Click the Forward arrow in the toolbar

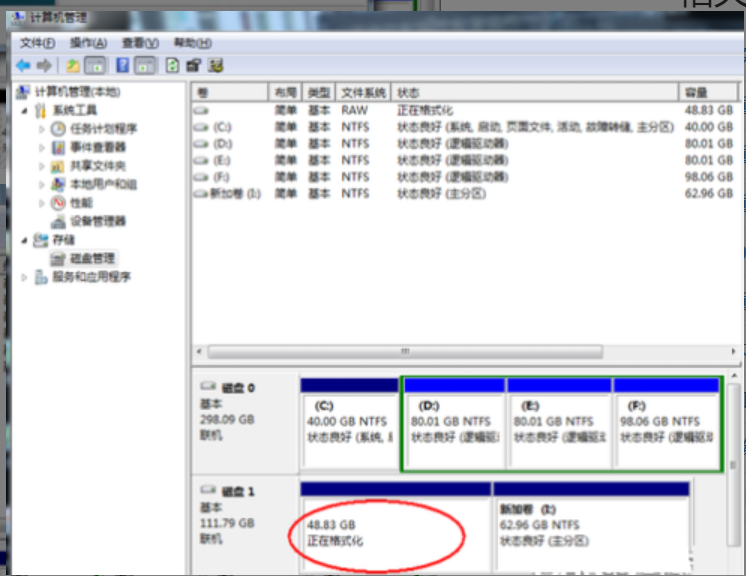(x=43, y=65)
